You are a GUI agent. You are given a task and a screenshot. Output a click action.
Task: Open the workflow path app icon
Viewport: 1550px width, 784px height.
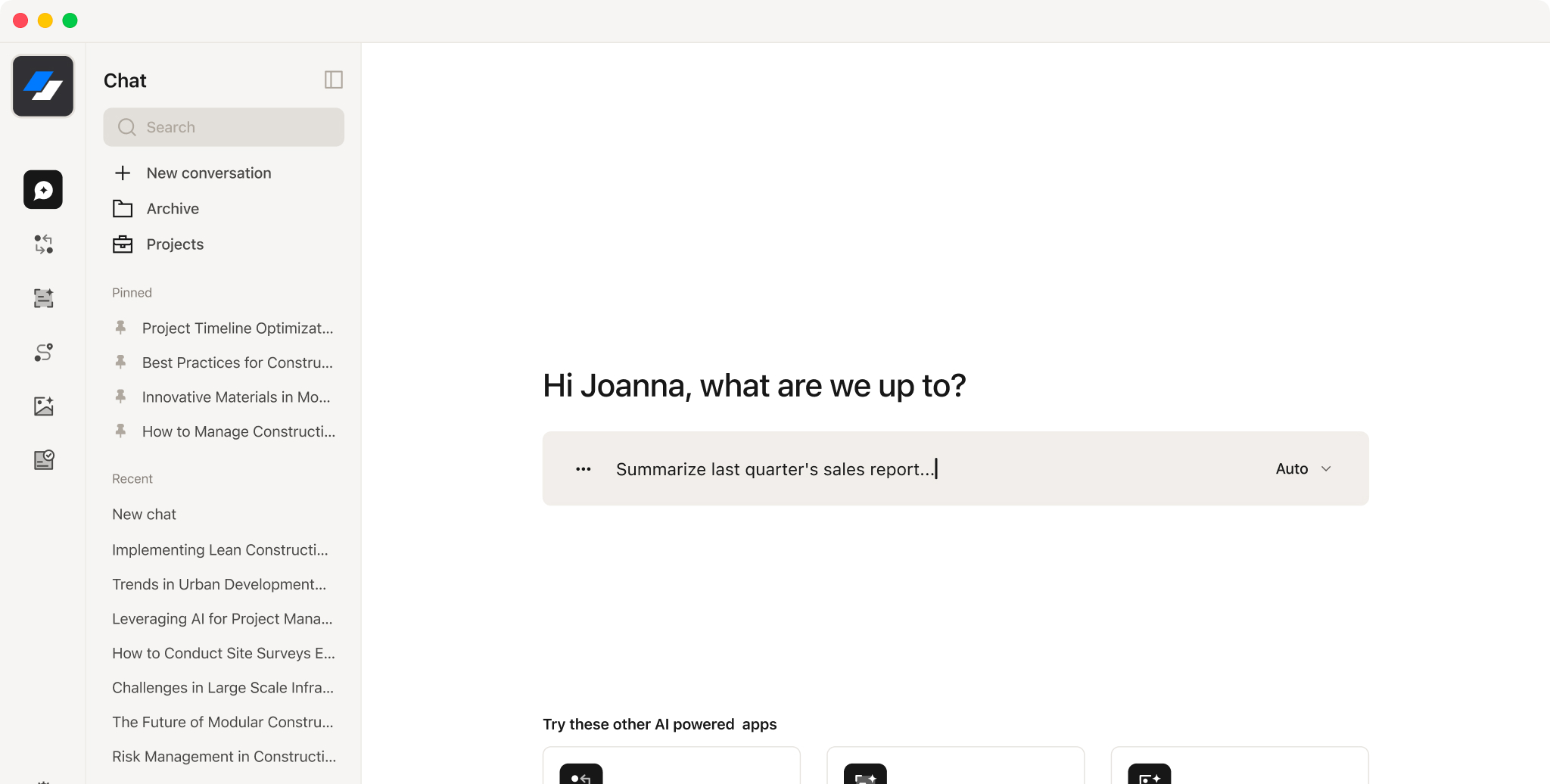(43, 353)
